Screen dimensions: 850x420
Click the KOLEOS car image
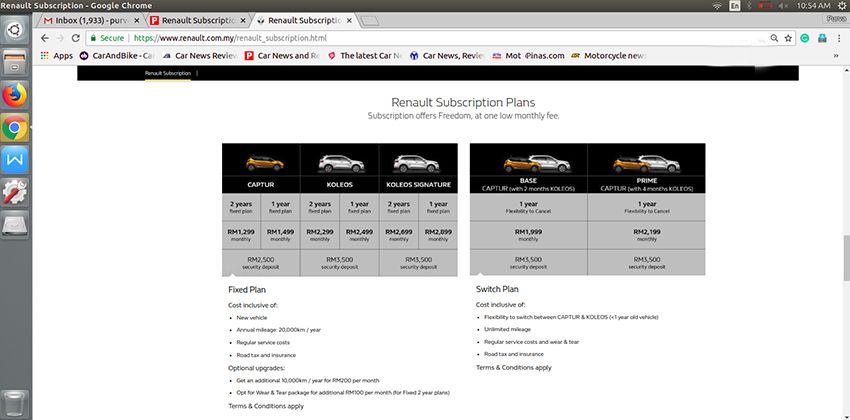coord(342,163)
